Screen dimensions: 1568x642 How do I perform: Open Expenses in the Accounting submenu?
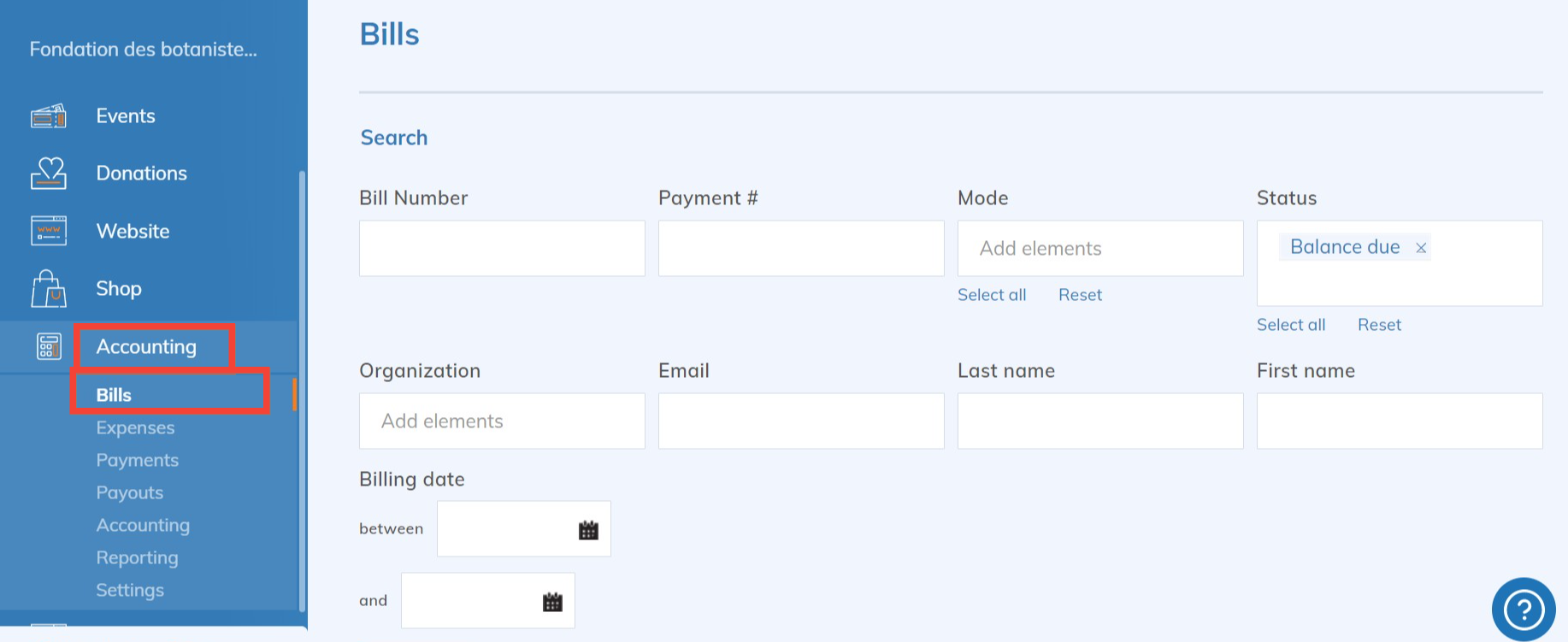coord(135,427)
